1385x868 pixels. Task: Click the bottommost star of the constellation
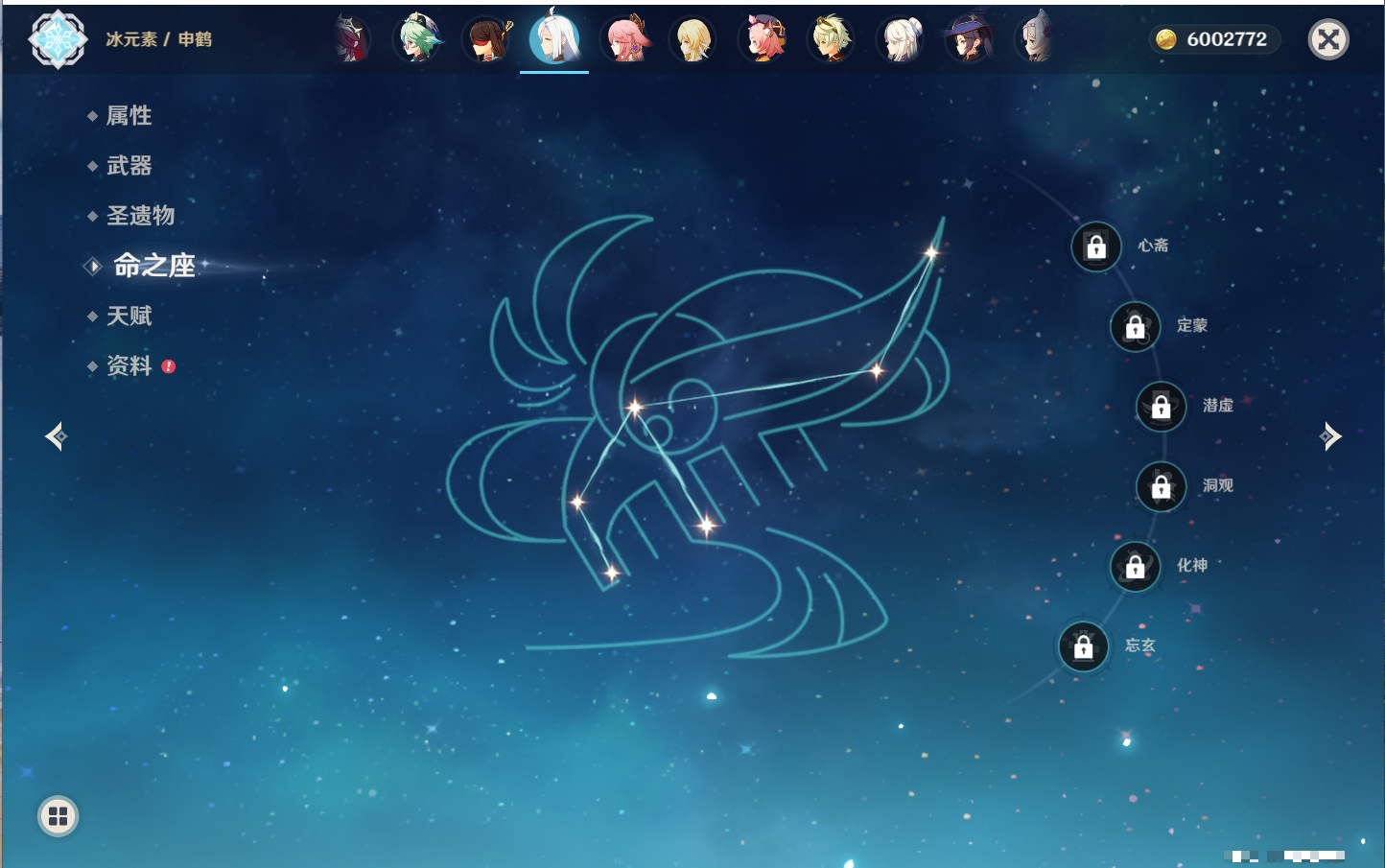click(612, 574)
